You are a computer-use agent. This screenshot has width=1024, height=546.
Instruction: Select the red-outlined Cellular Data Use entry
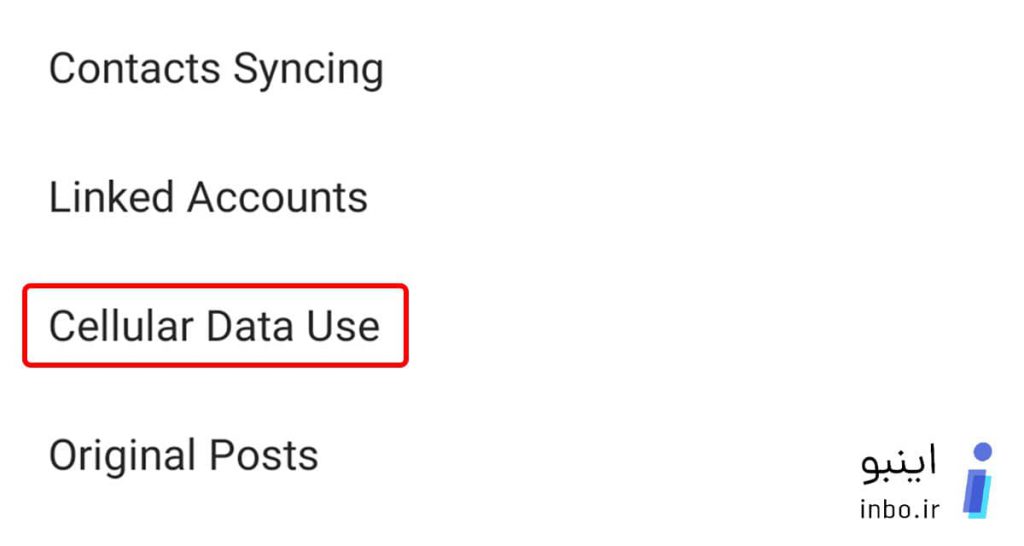pyautogui.click(x=216, y=325)
